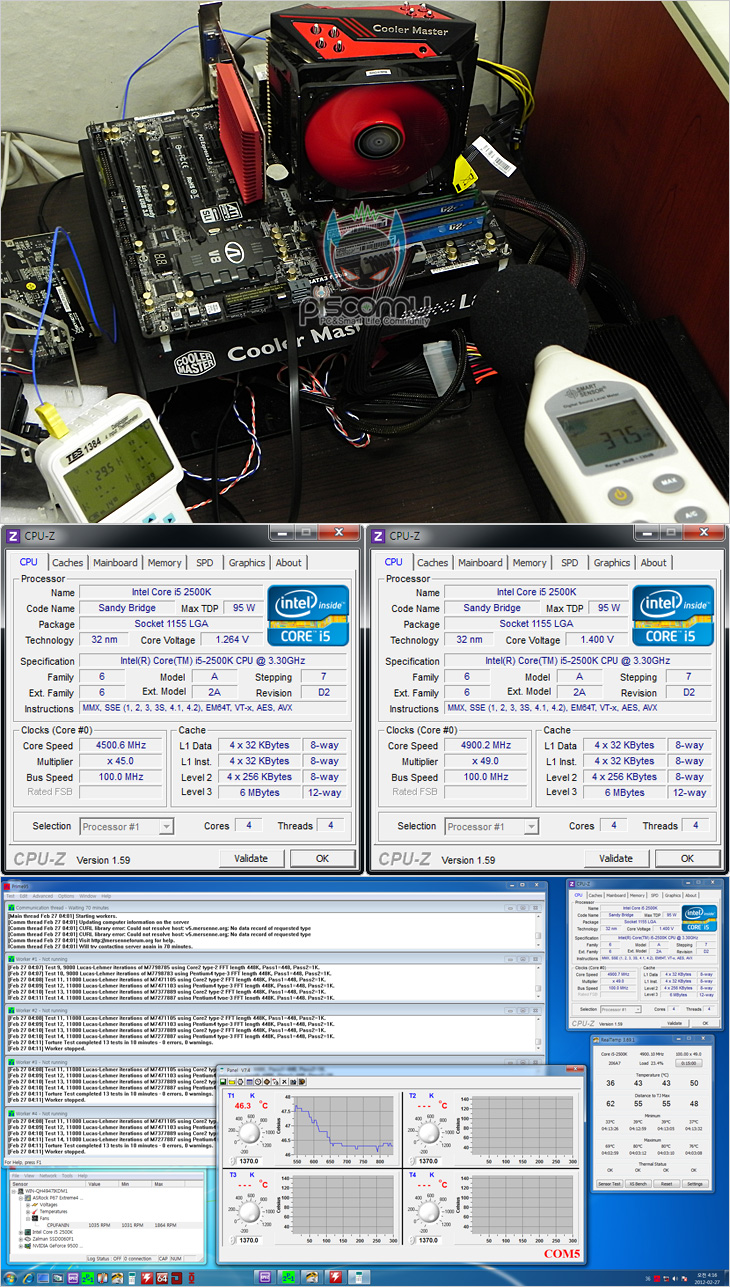This screenshot has width=730, height=1287.
Task: Open HWMonitor View menu
Action: [29, 1176]
